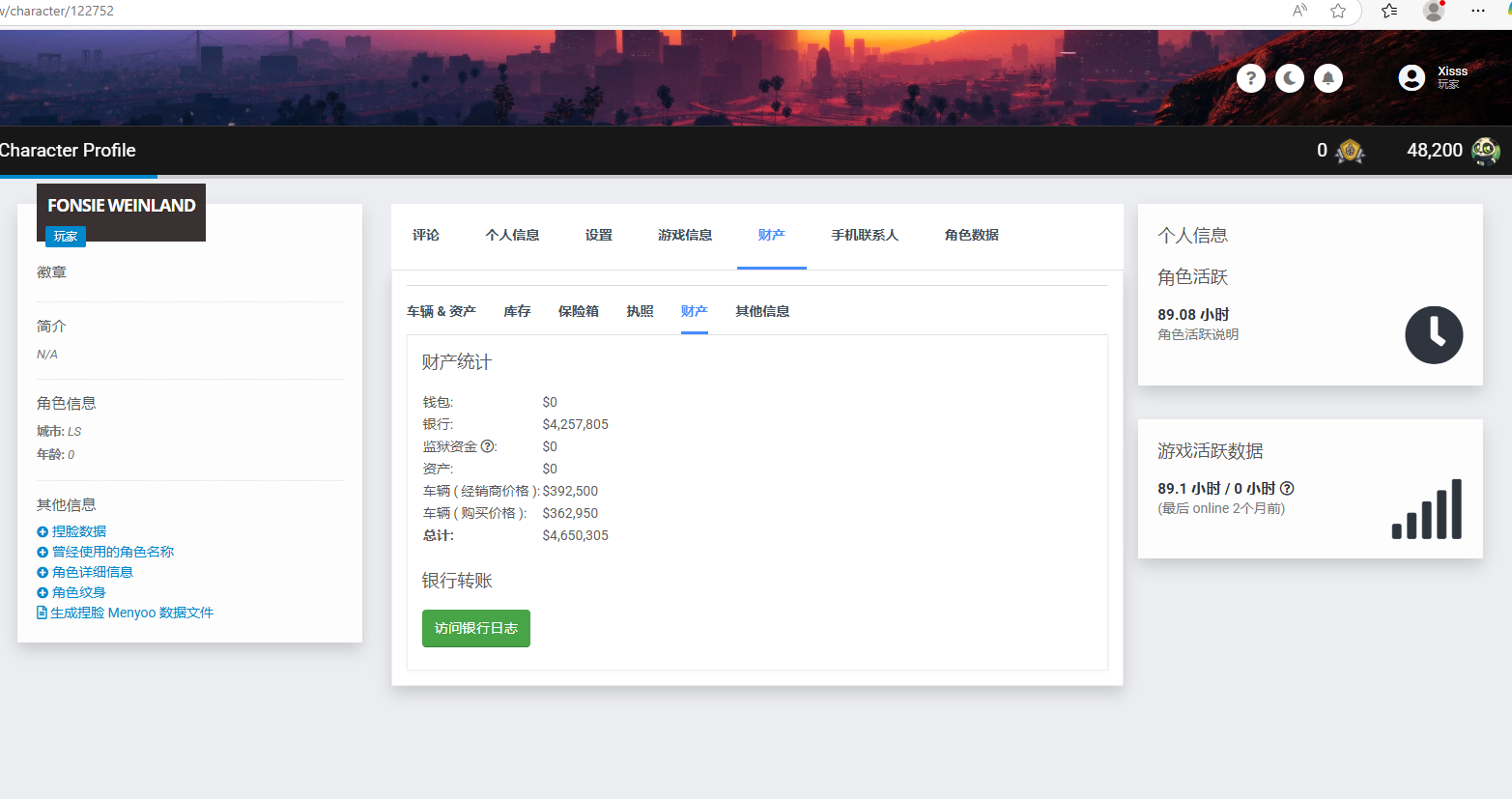
Task: Open the 手机联系人 tab
Action: click(865, 235)
